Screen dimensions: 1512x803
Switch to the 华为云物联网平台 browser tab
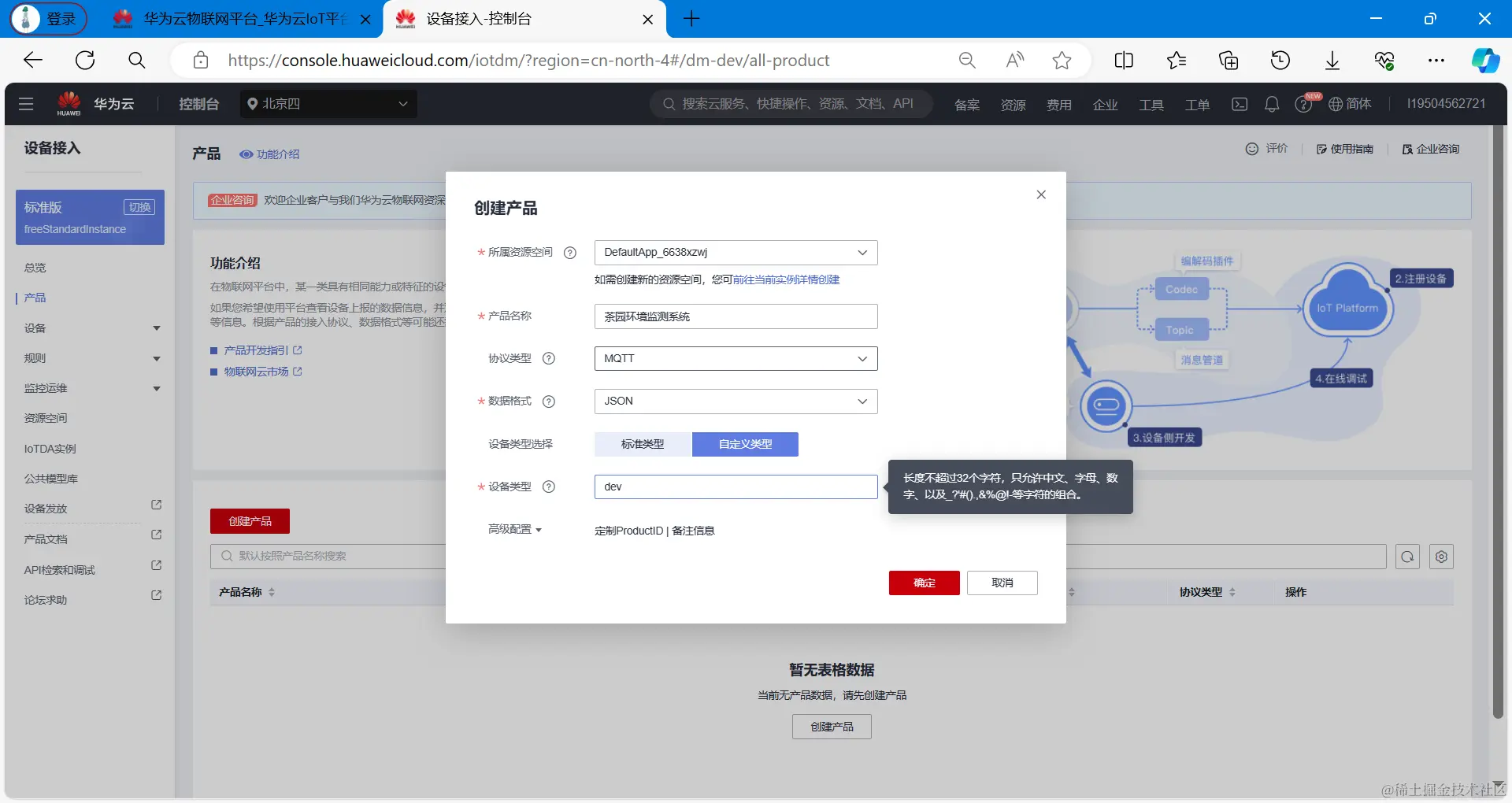pos(241,19)
